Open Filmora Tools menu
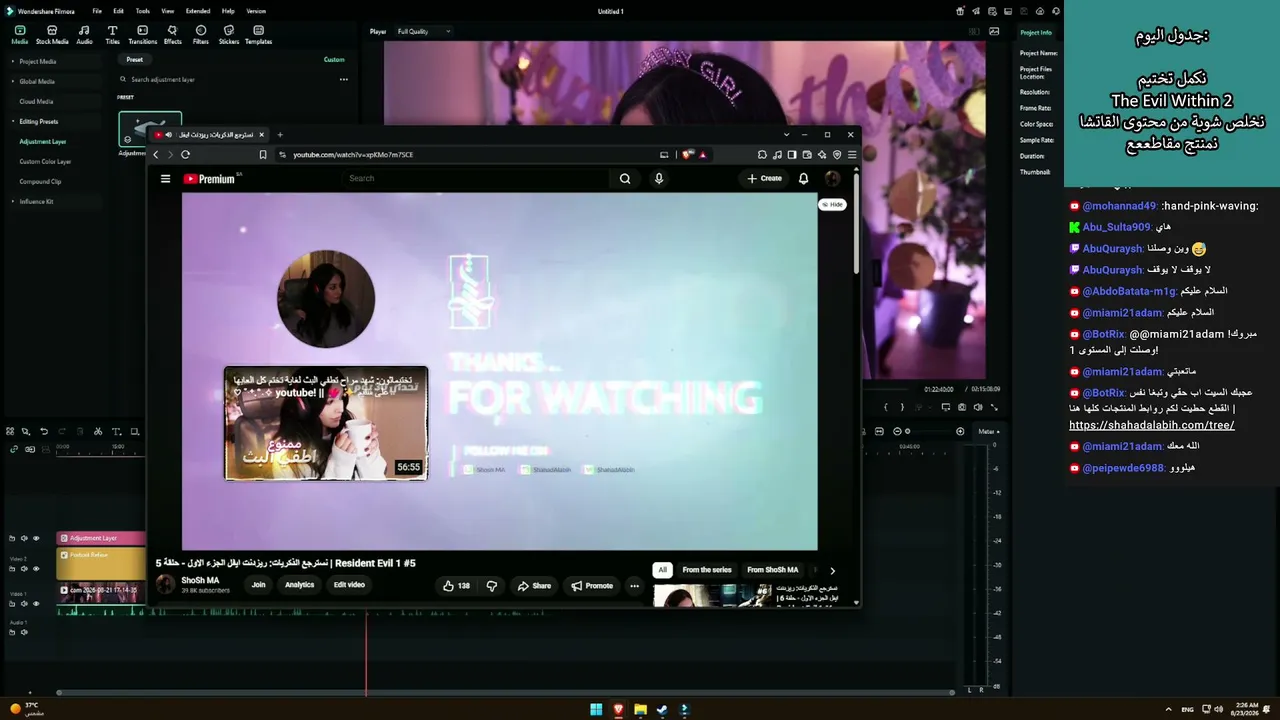 click(x=143, y=11)
